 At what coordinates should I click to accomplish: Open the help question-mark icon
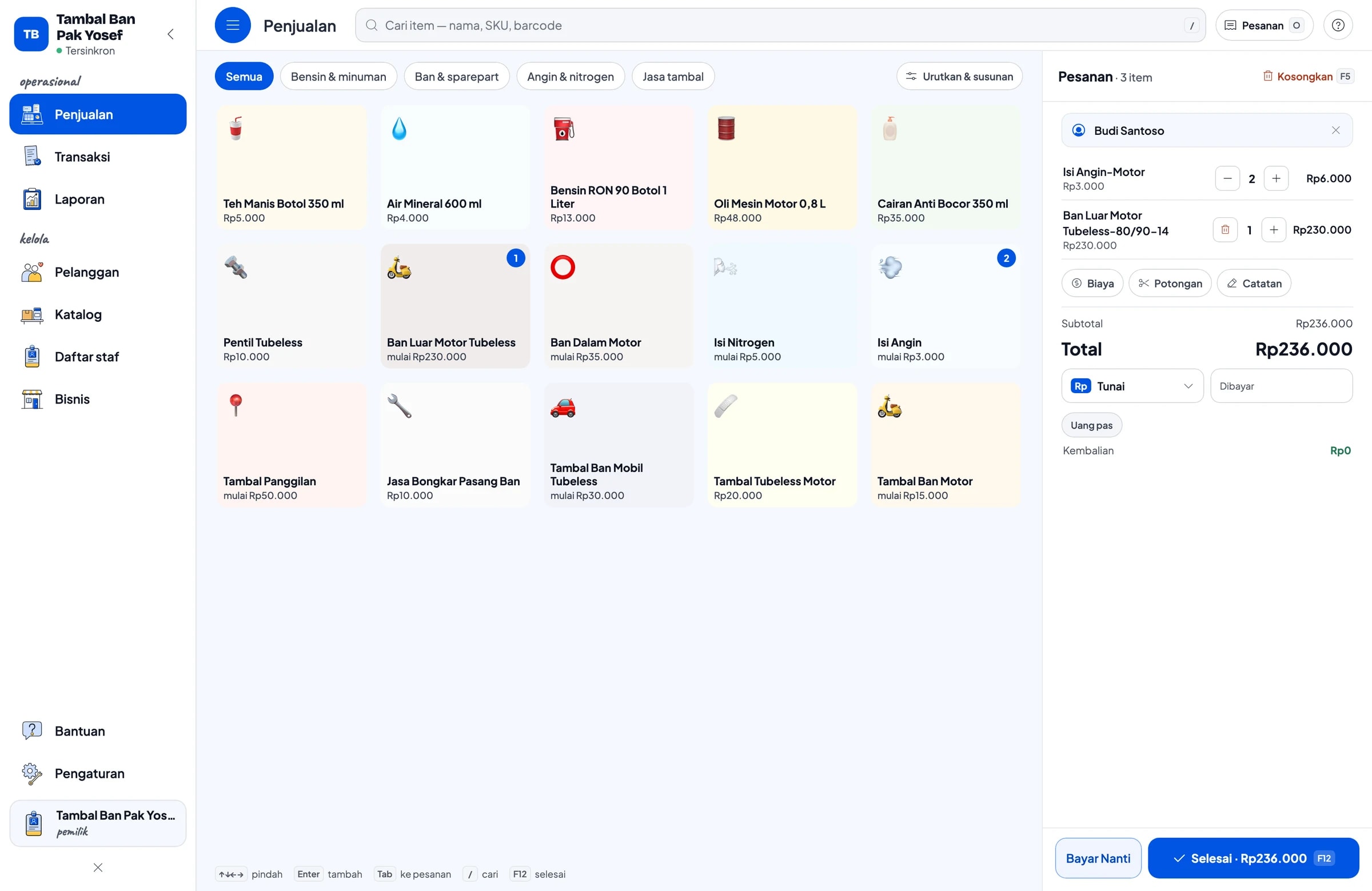[1338, 25]
